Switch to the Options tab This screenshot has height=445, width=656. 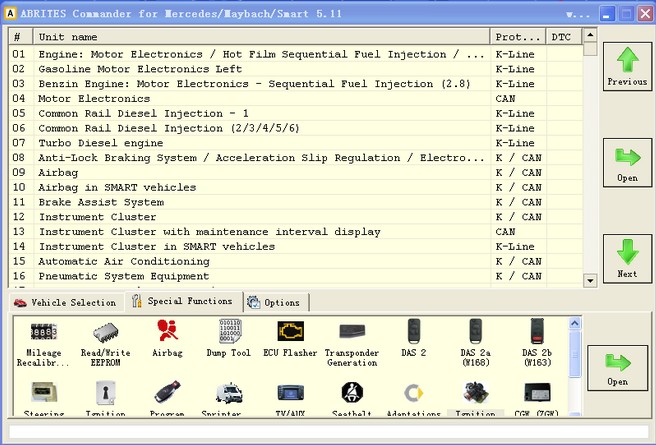276,302
